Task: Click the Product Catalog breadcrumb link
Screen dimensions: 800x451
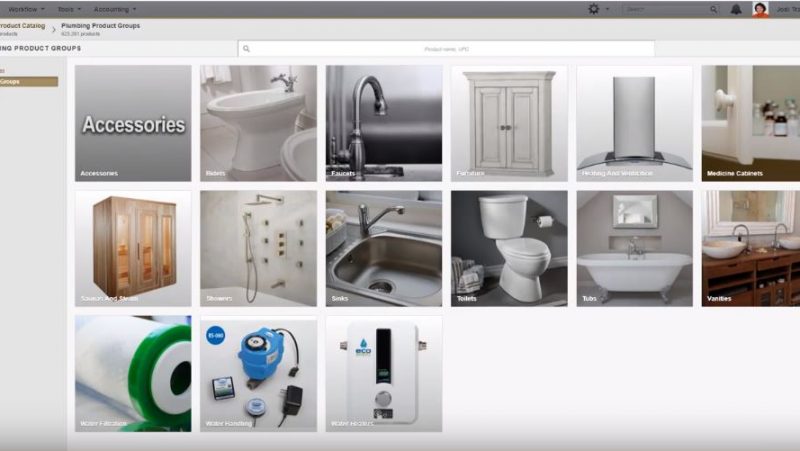Action: coord(22,26)
